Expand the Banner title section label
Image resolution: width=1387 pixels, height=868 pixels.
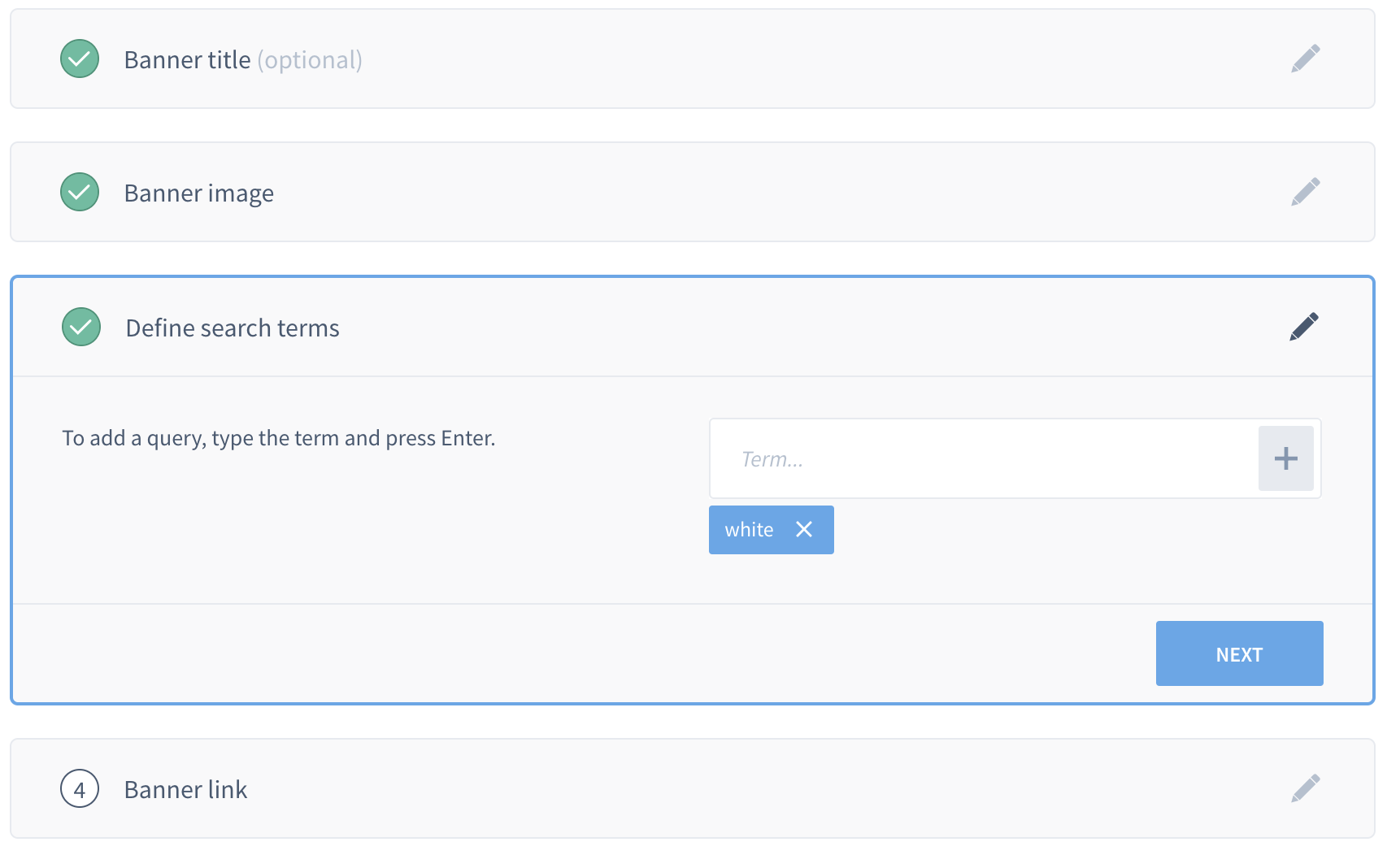tap(187, 60)
